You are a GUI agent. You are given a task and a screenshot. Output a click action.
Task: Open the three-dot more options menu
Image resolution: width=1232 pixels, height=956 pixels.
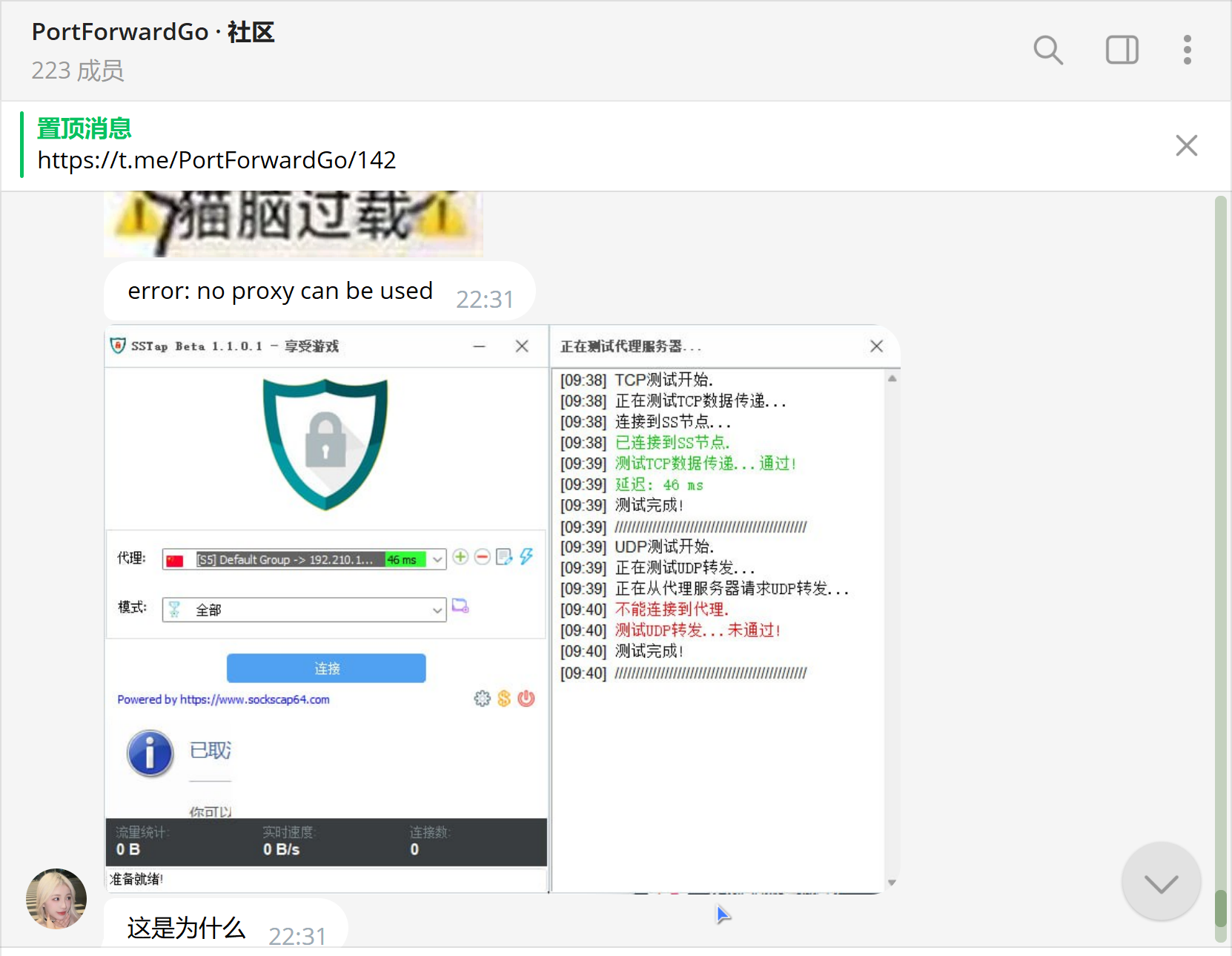[1187, 50]
